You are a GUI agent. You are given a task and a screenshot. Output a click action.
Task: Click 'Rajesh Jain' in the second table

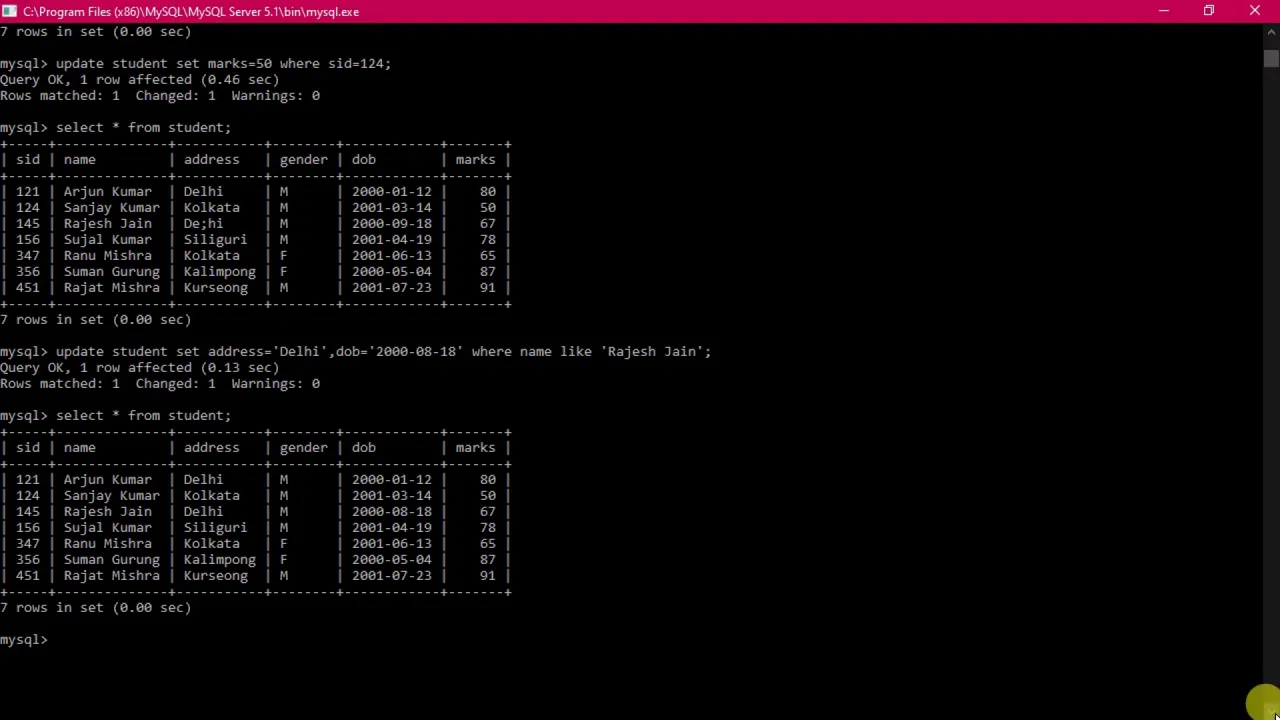point(107,512)
